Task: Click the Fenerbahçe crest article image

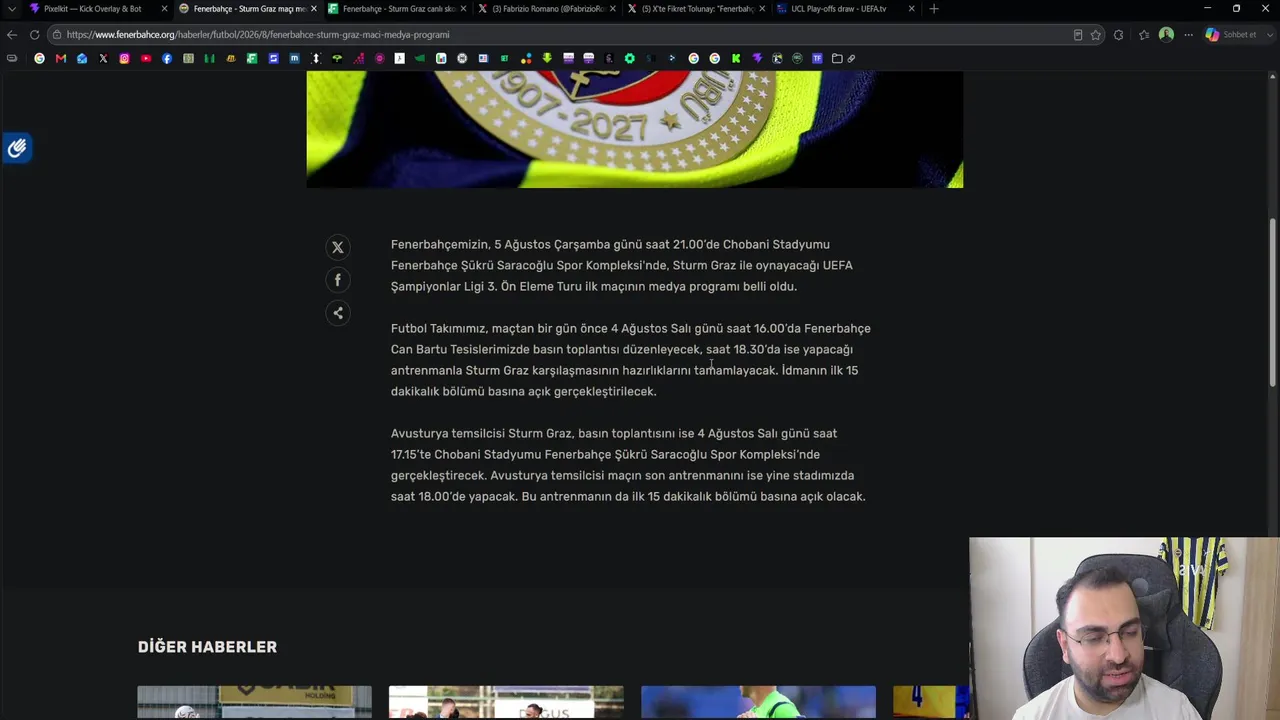Action: (x=635, y=129)
